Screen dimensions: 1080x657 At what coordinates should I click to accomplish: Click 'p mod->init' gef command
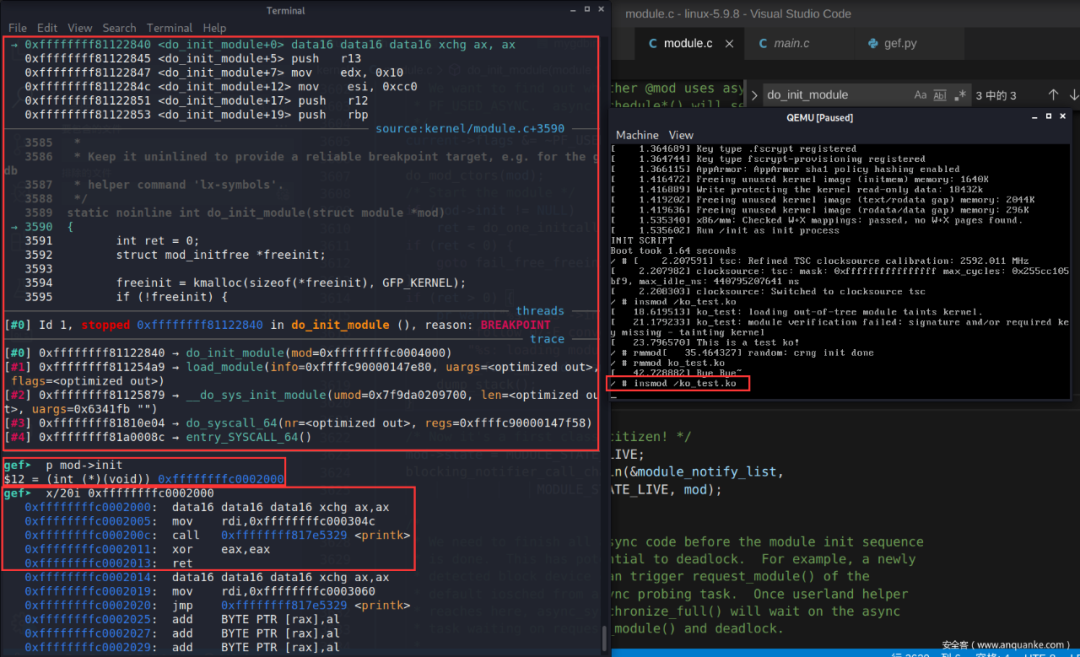(84, 466)
